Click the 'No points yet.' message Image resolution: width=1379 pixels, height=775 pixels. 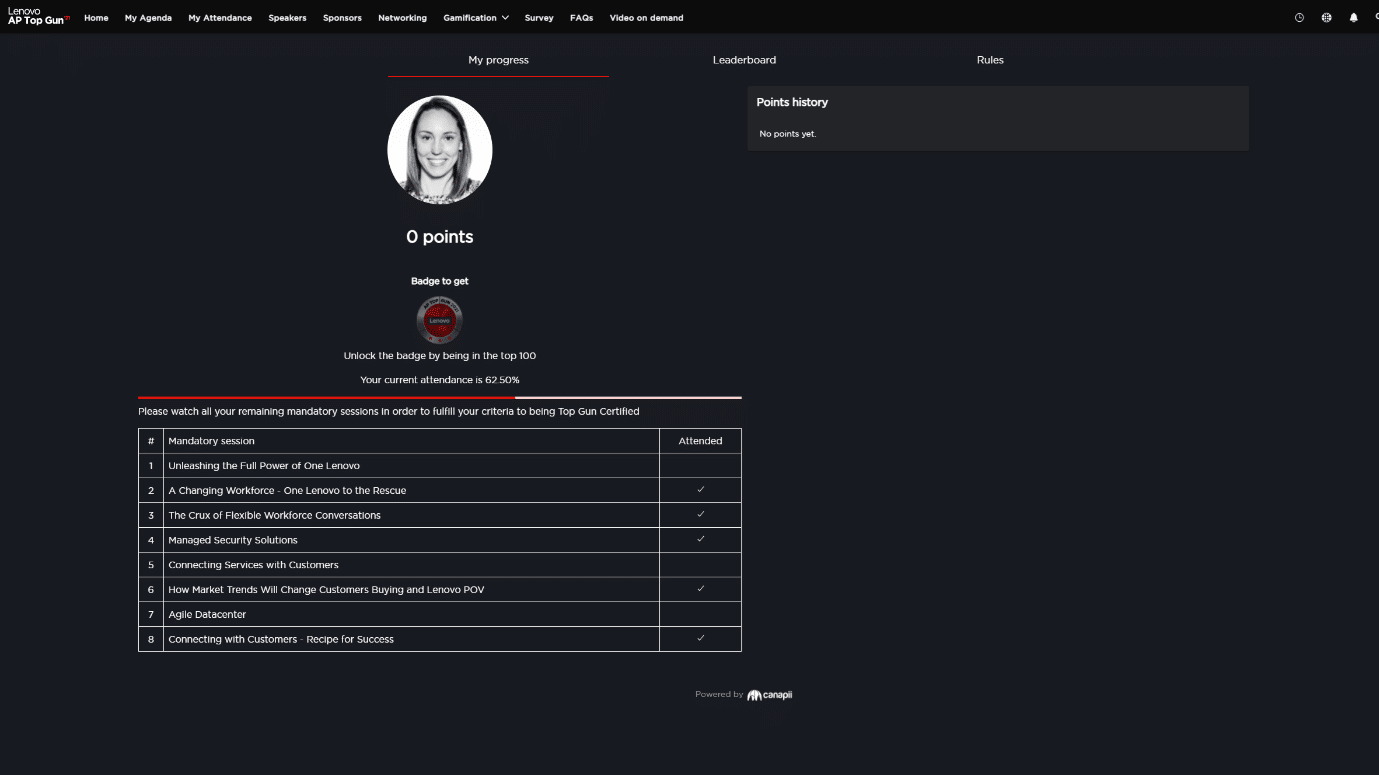click(788, 134)
